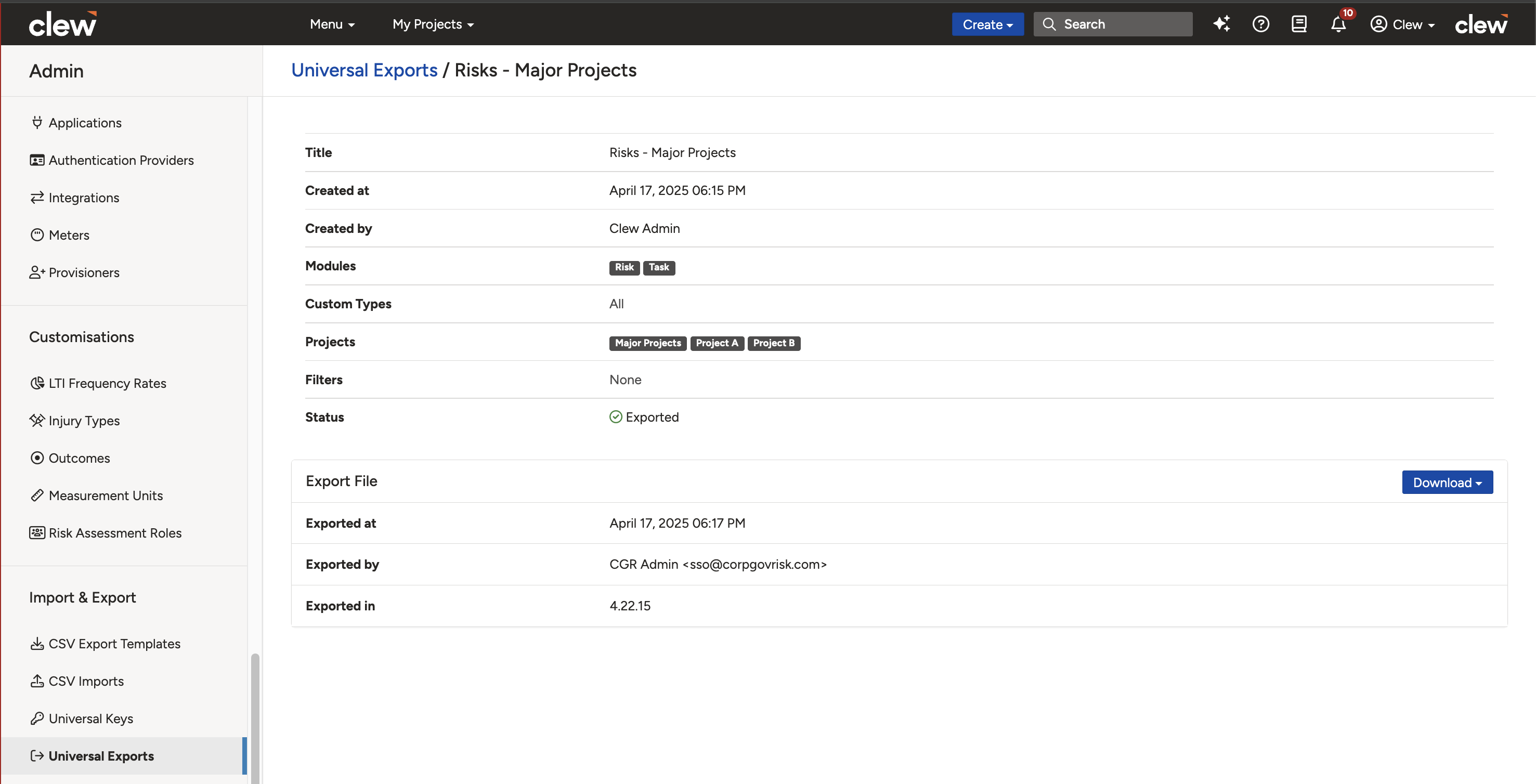
Task: Click the Risk Assessment Roles icon
Action: tap(37, 533)
